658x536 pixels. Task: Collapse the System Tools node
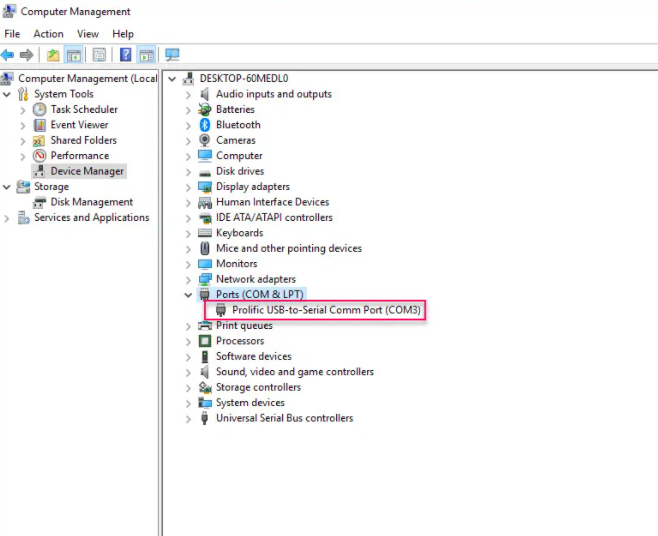7,94
